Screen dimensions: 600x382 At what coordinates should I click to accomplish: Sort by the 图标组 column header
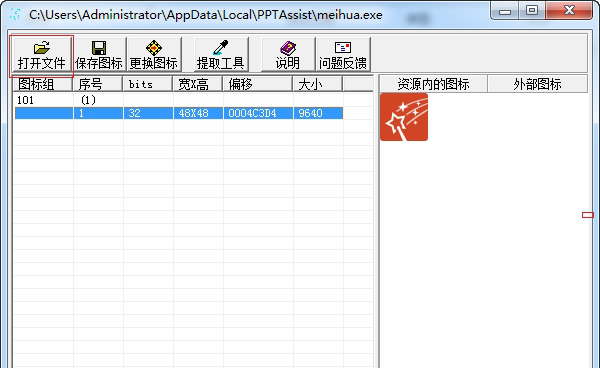point(43,84)
